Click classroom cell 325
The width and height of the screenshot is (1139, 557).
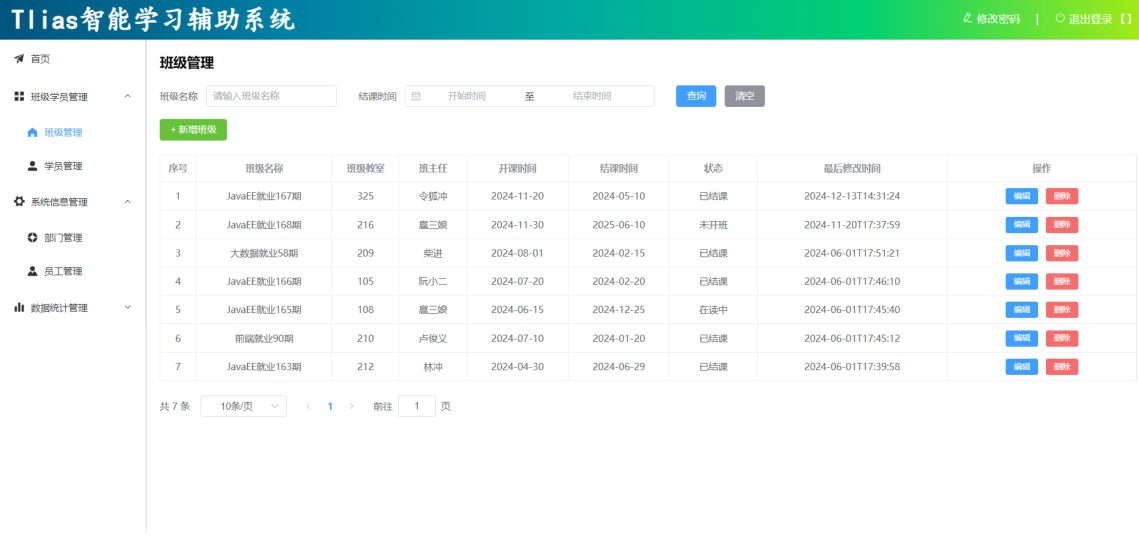[x=365, y=196]
